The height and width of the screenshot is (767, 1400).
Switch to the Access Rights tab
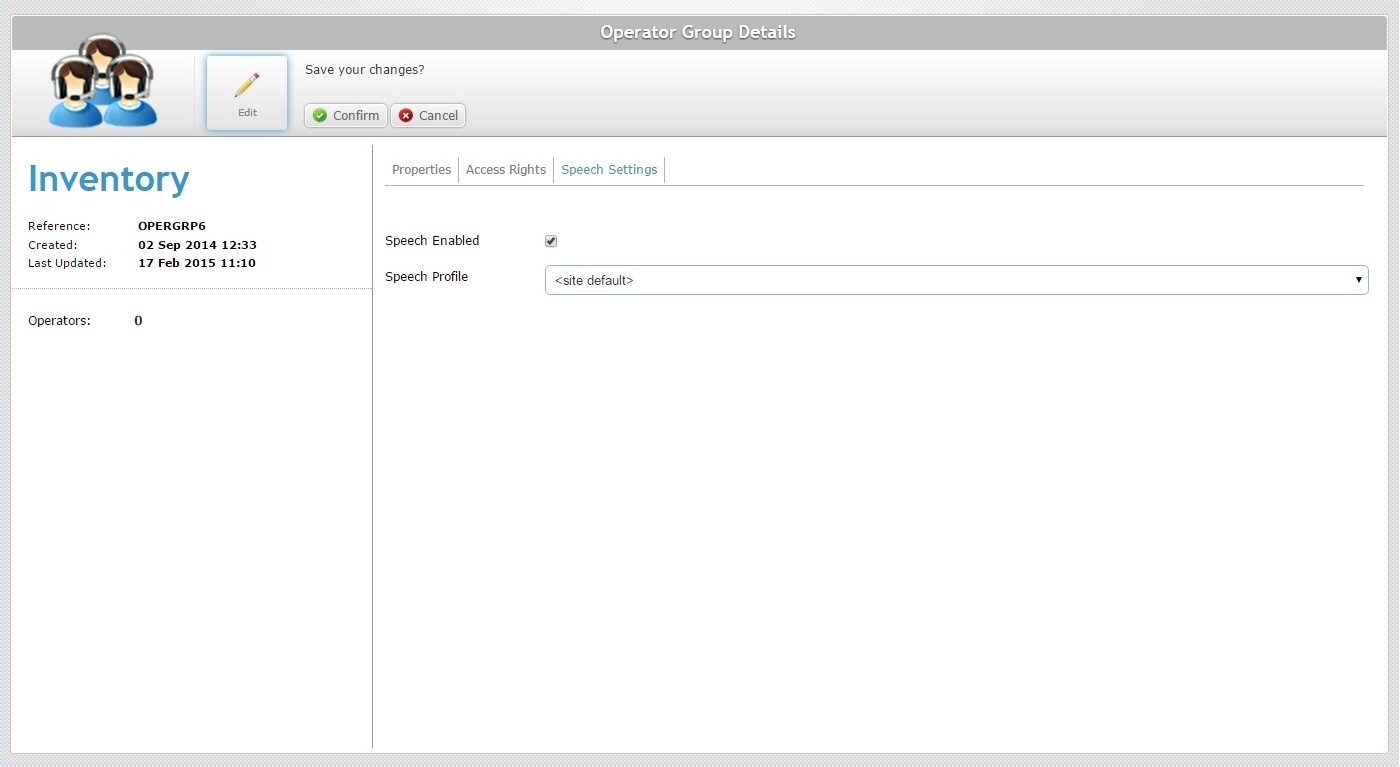(x=506, y=170)
